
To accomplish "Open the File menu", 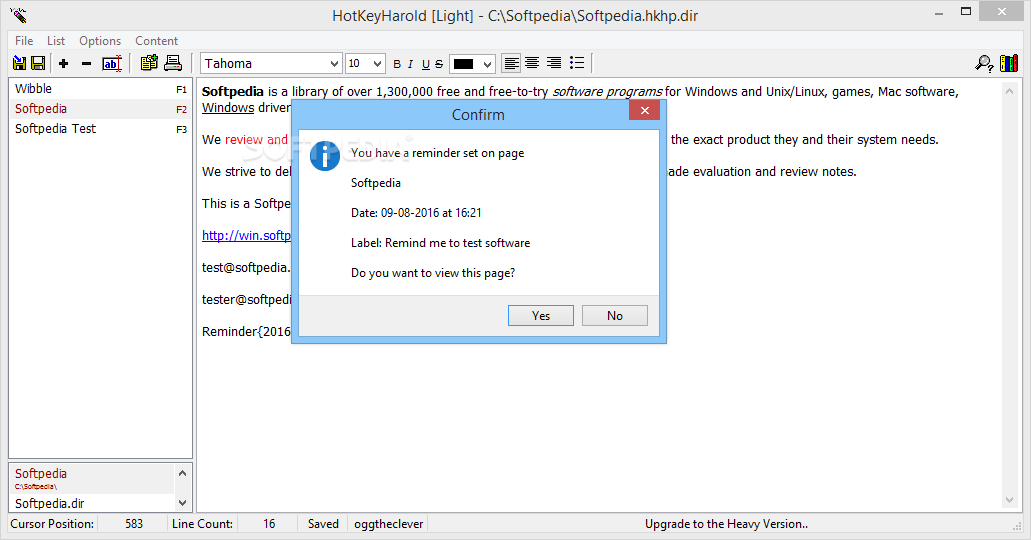I will click(x=24, y=41).
